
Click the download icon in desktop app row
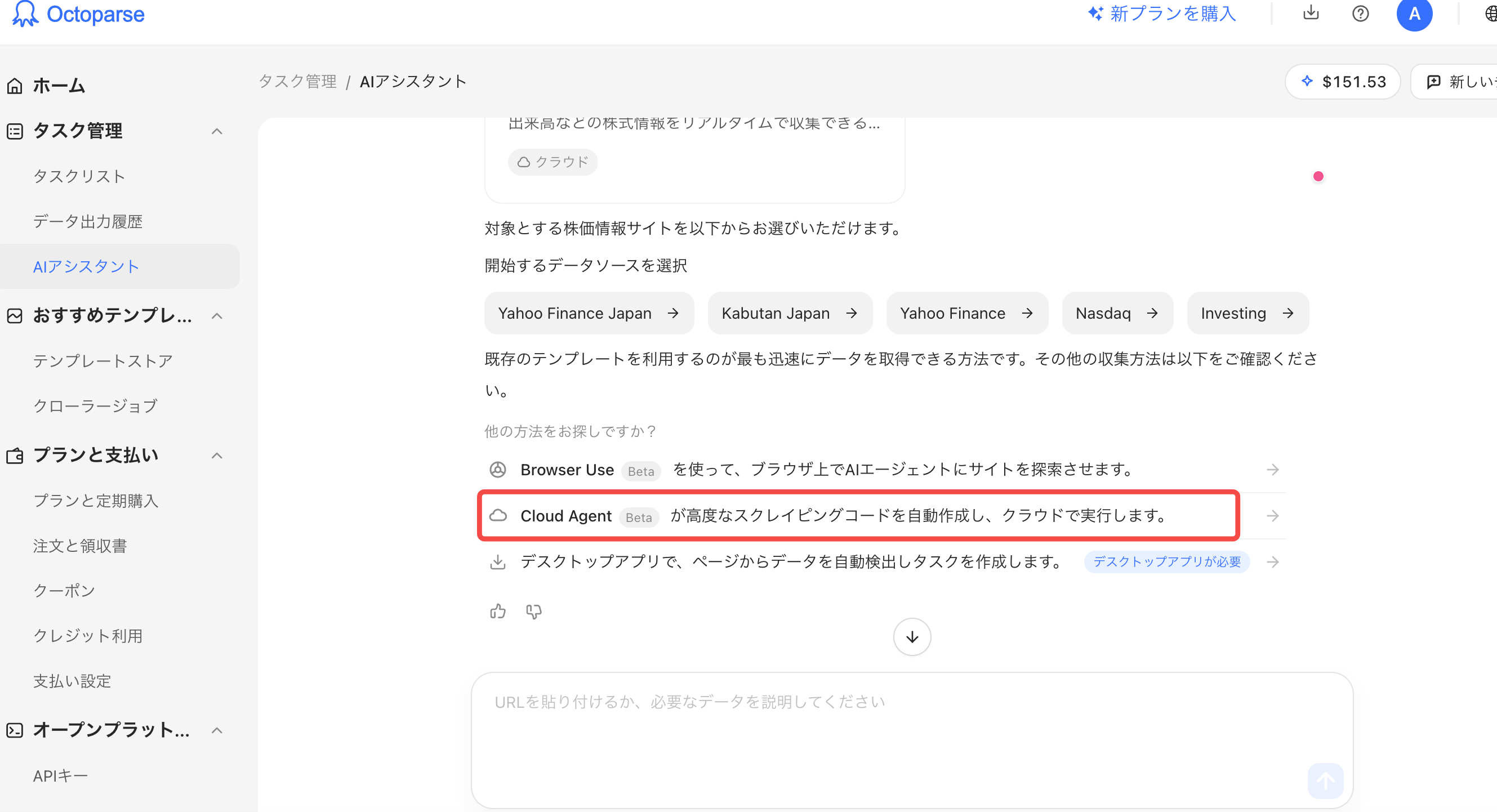tap(498, 561)
